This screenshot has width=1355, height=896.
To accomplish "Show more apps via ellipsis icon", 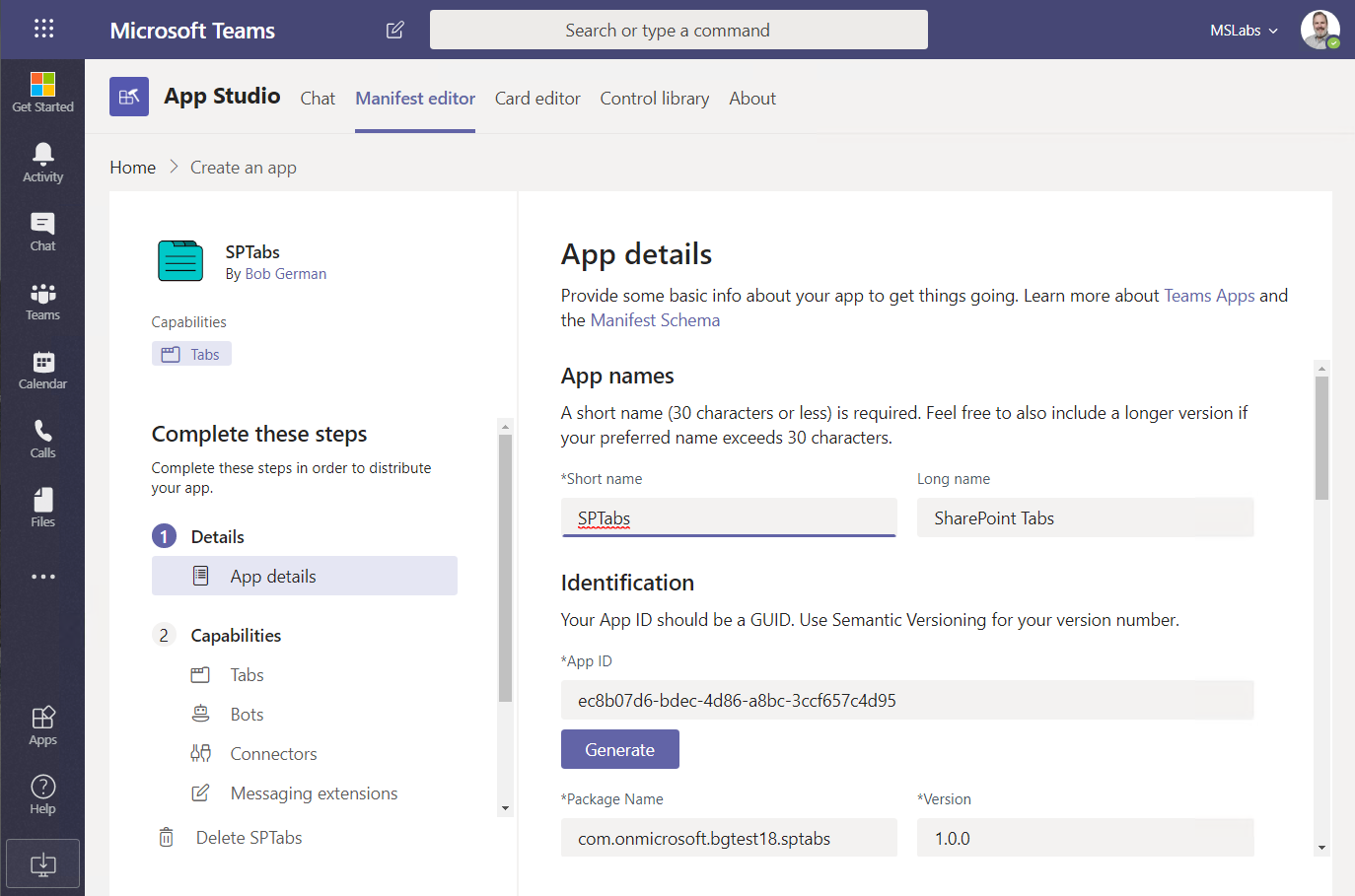I will pyautogui.click(x=42, y=577).
